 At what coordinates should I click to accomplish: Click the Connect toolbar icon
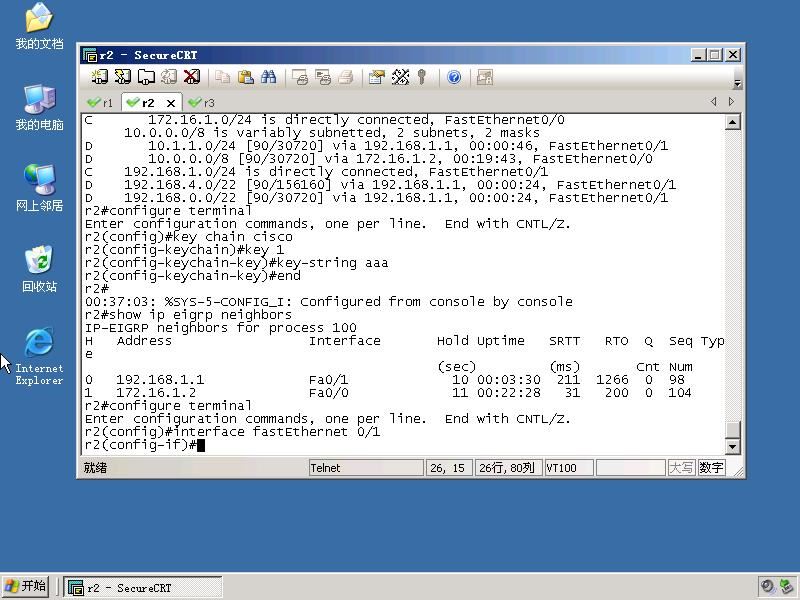pos(99,77)
